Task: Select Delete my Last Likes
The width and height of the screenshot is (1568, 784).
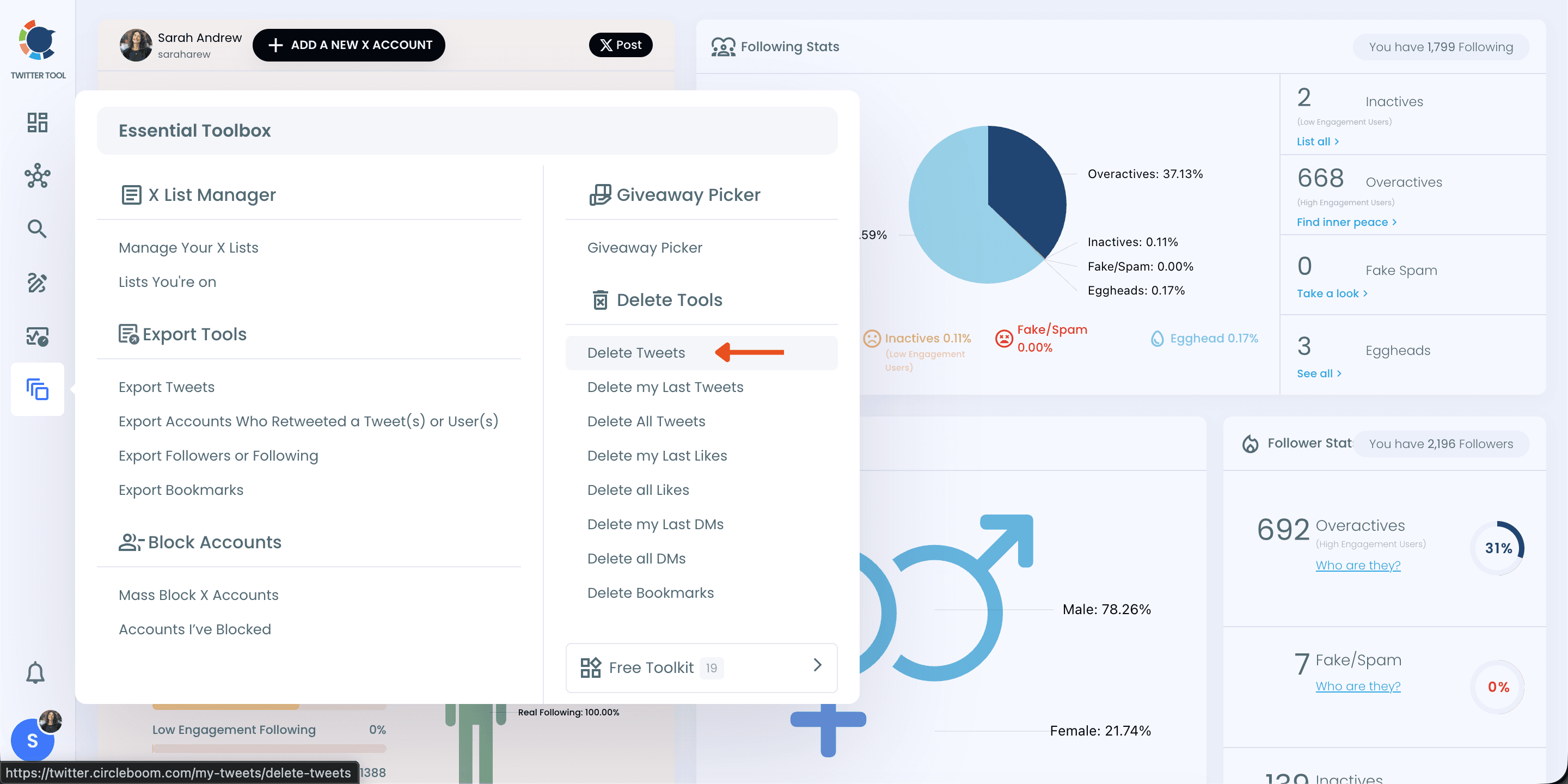Action: [657, 456]
